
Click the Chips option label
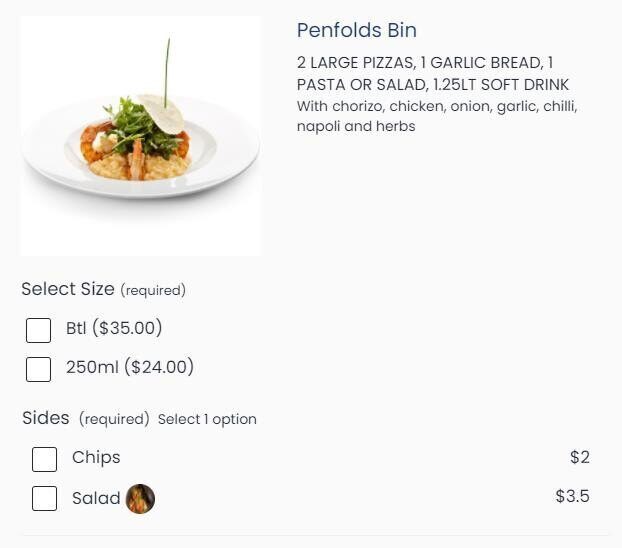click(96, 457)
